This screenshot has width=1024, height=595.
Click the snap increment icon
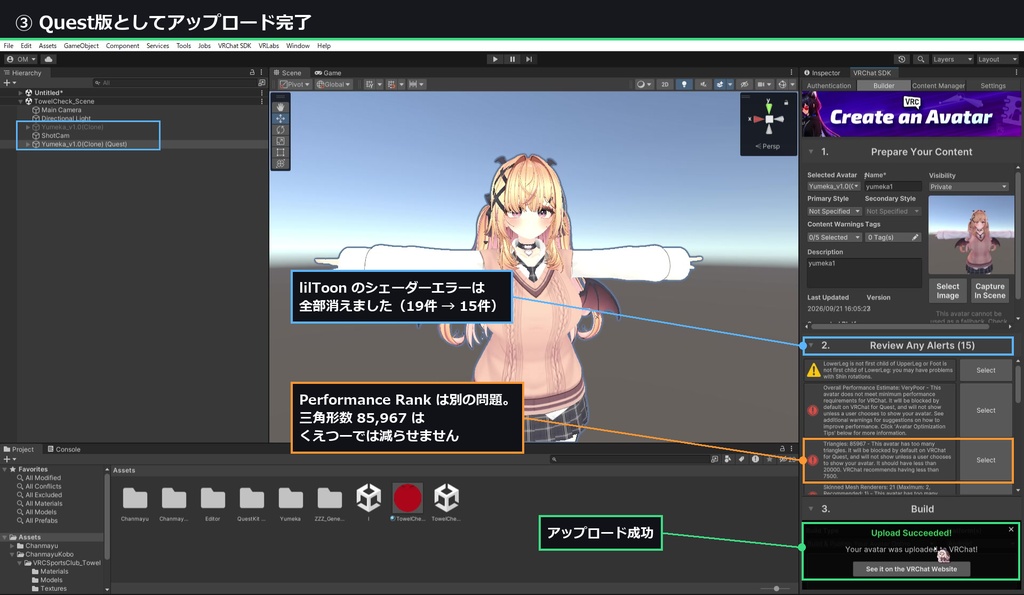pyautogui.click(x=415, y=84)
